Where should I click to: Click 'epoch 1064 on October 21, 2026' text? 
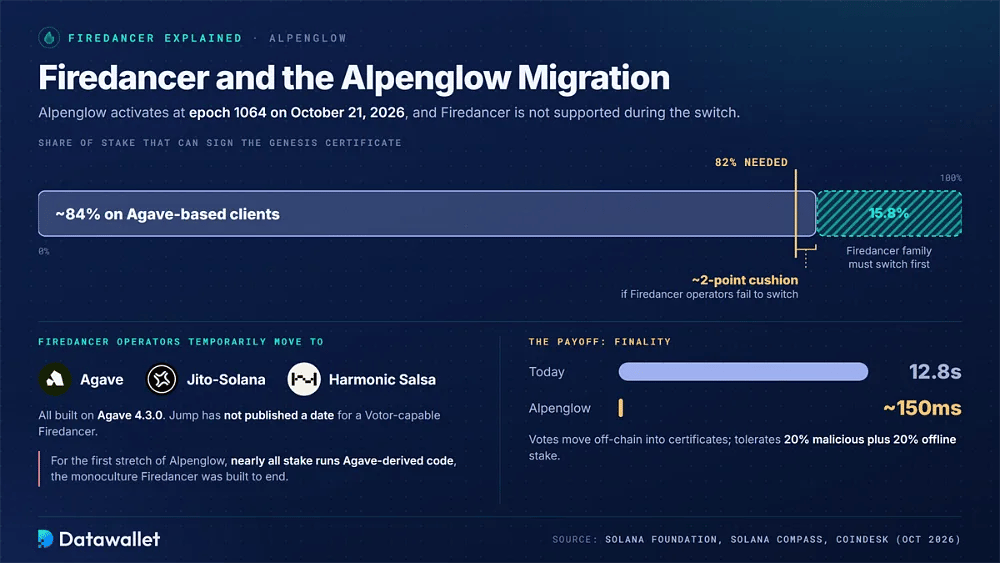[x=297, y=113]
